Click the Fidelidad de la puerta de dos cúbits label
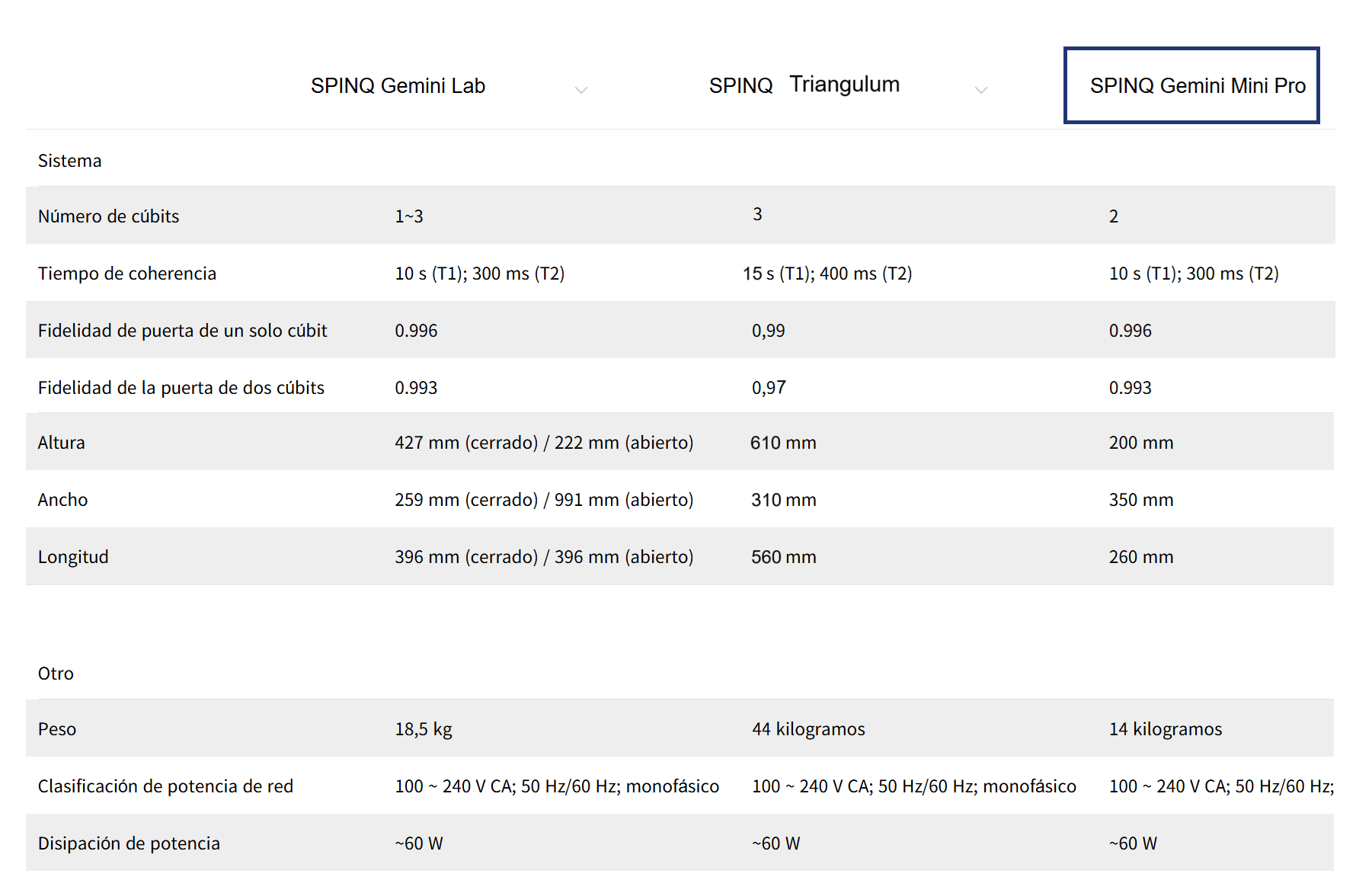1356x896 pixels. click(x=181, y=388)
